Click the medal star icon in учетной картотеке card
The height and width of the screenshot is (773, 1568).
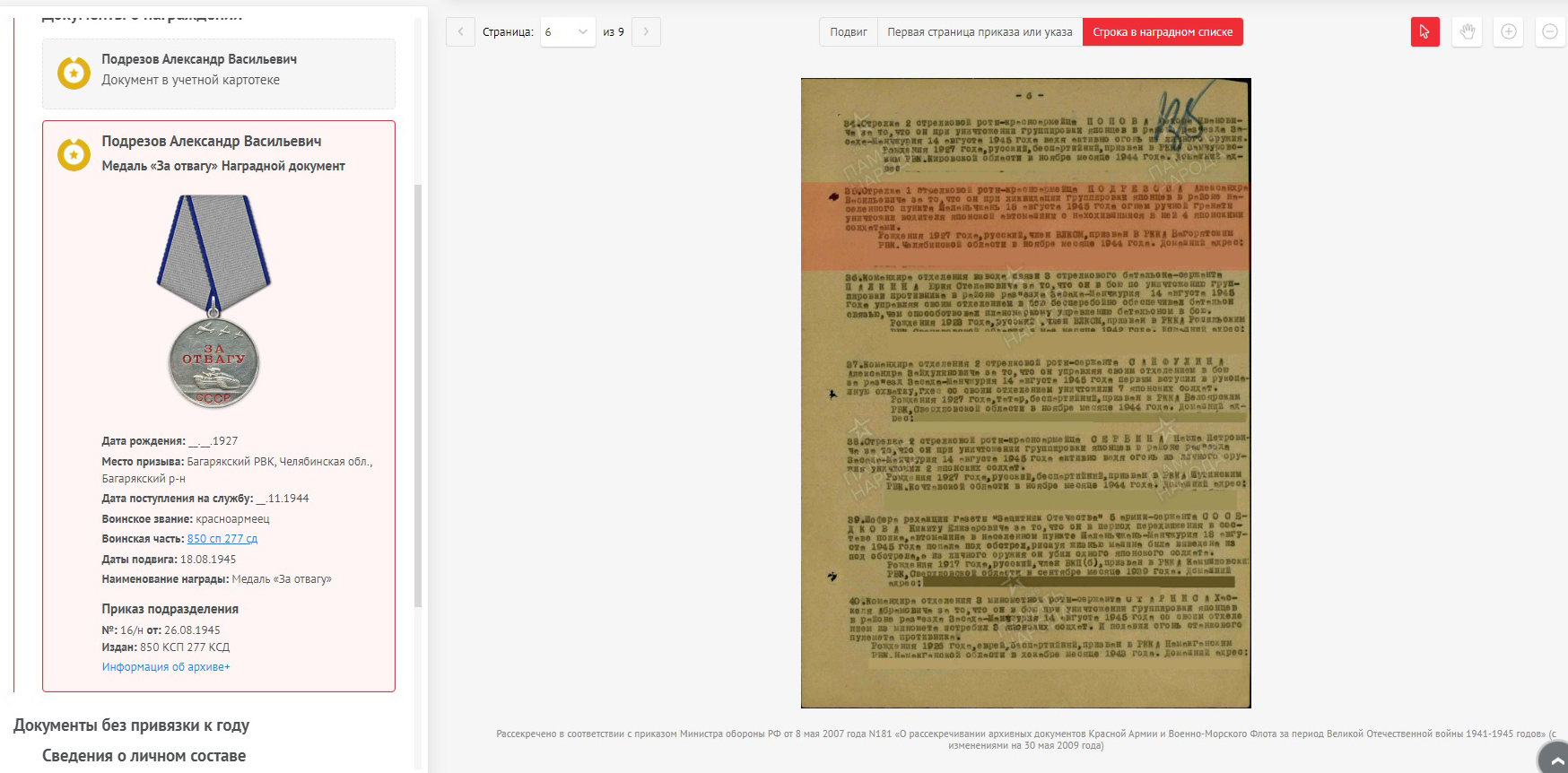point(74,73)
